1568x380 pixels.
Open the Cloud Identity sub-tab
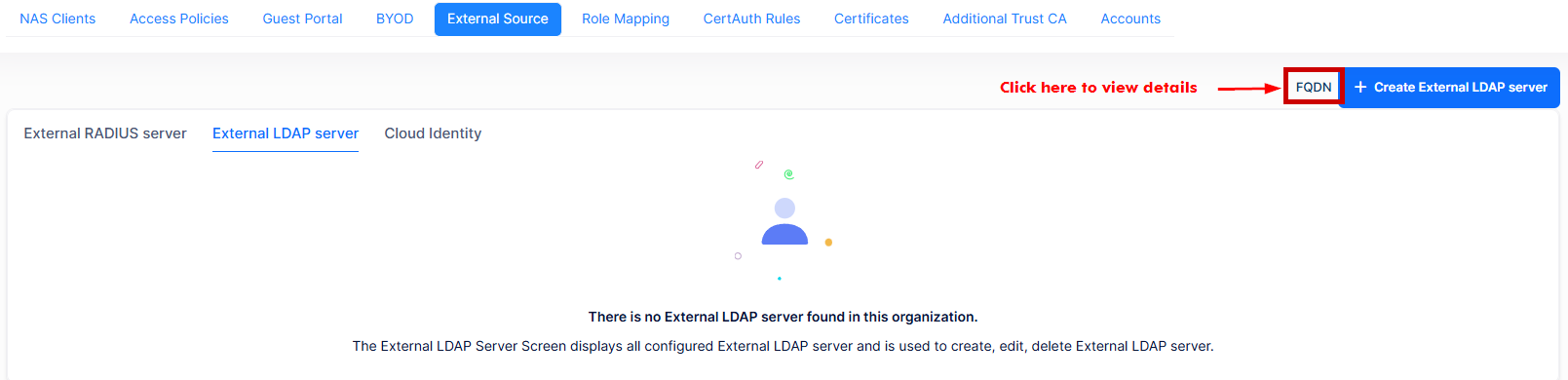(433, 133)
